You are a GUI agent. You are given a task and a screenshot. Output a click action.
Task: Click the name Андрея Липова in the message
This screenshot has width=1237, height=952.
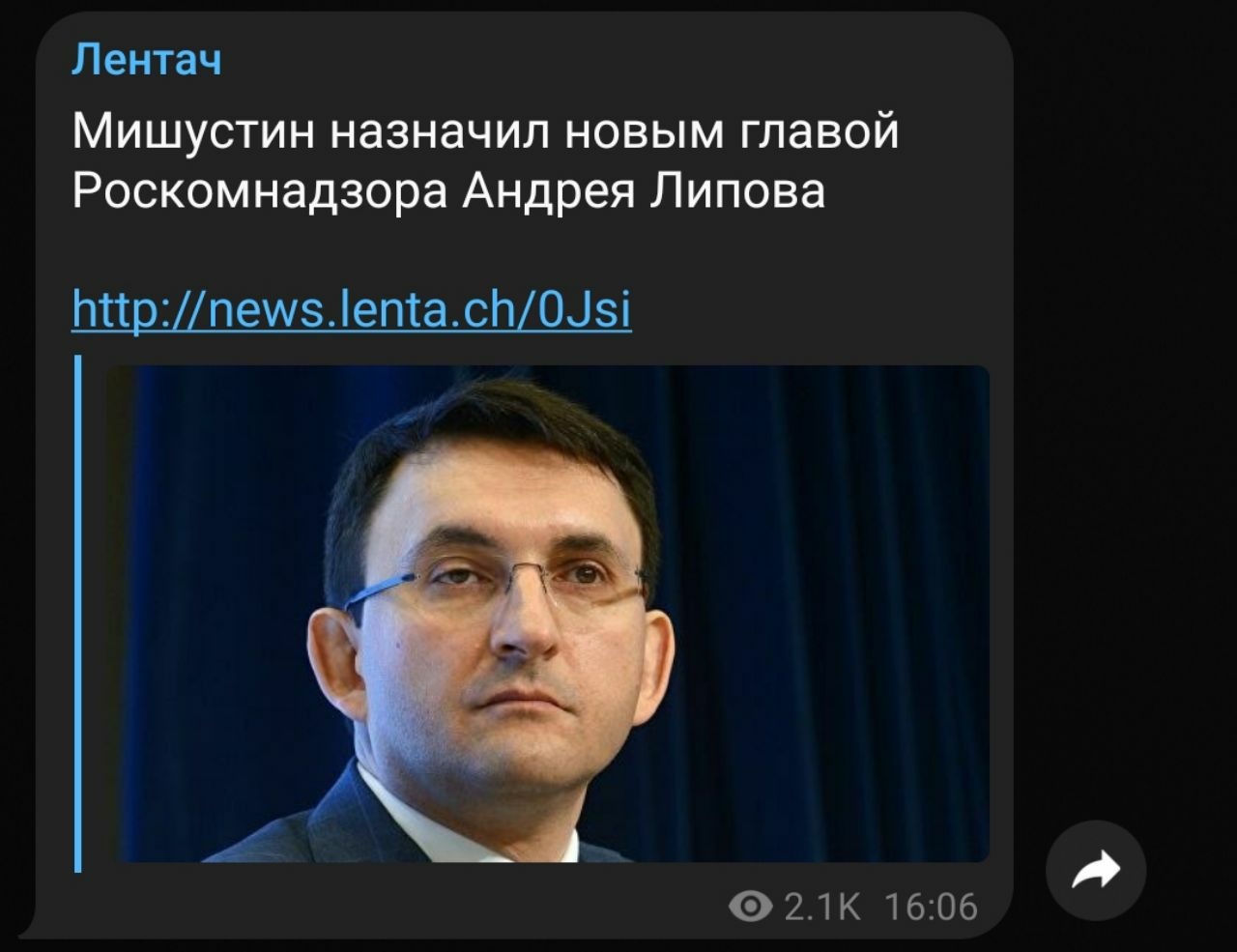pos(643,190)
